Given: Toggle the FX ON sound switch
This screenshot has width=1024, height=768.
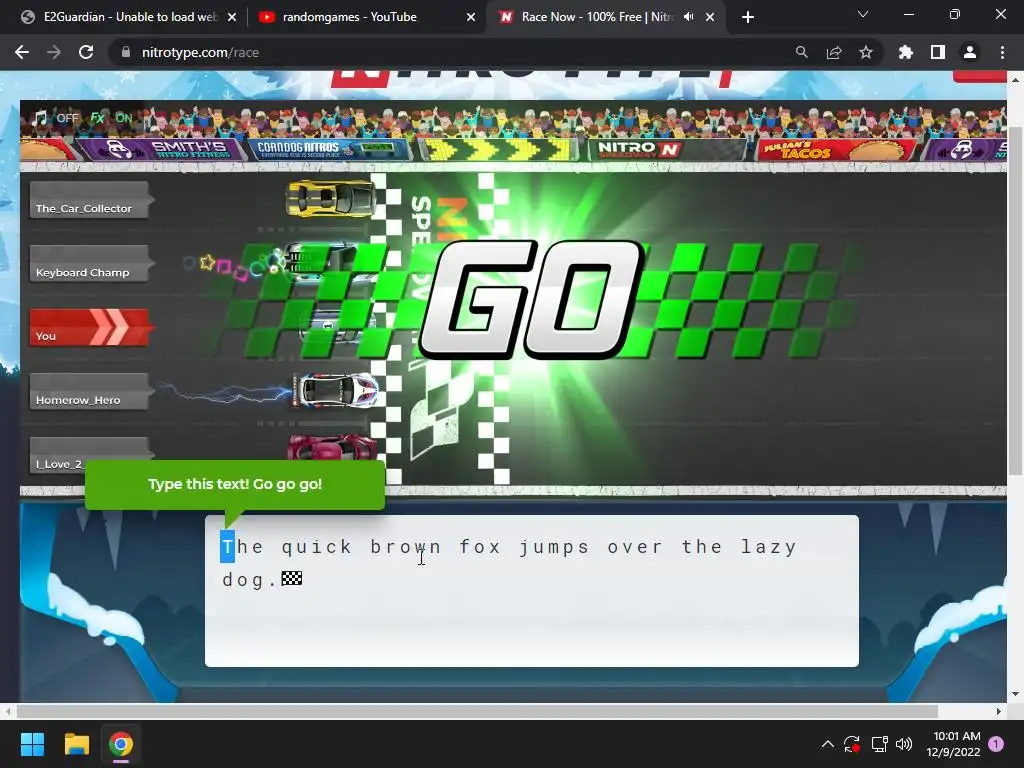Looking at the screenshot, I should pyautogui.click(x=111, y=118).
